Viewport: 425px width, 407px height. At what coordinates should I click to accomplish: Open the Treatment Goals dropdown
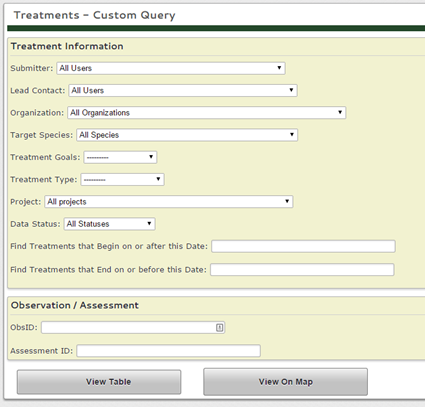point(120,157)
